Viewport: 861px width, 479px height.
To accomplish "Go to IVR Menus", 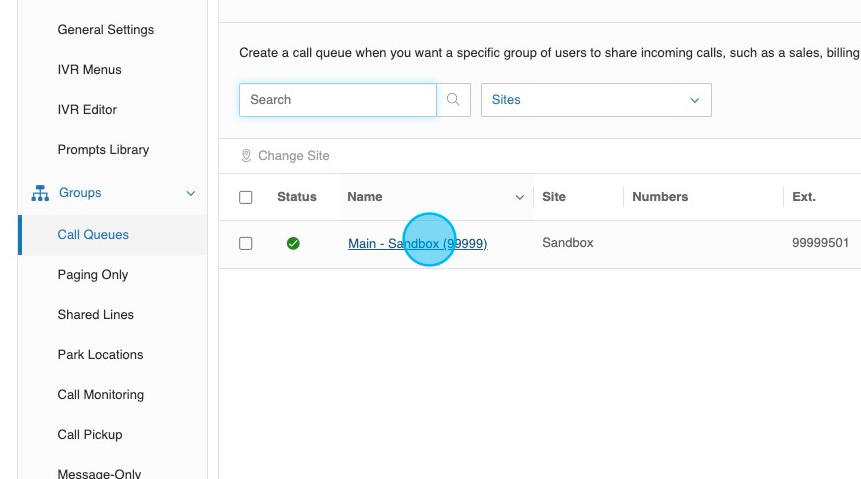I will [90, 70].
